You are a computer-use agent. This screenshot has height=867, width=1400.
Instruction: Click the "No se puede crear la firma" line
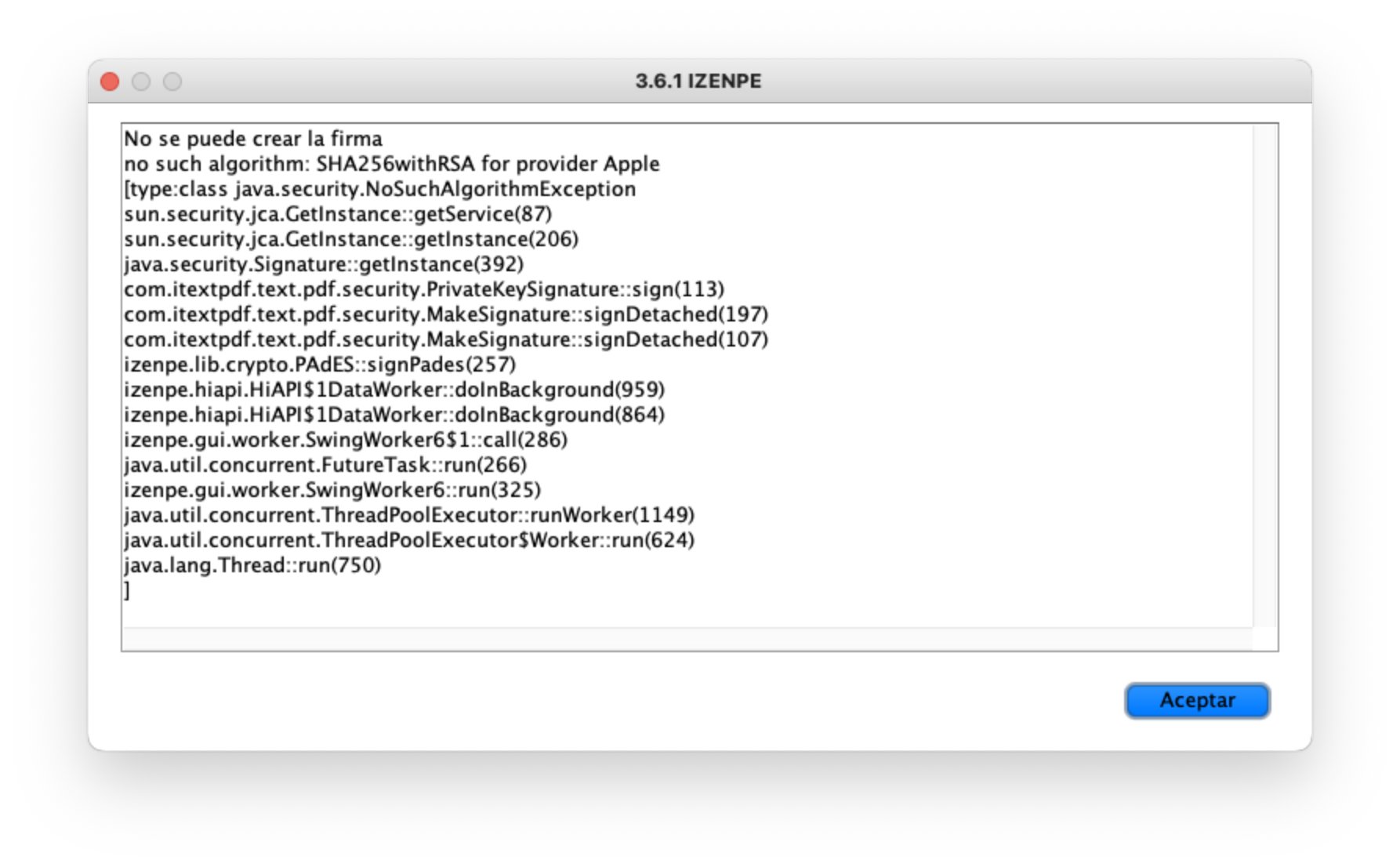click(x=253, y=139)
